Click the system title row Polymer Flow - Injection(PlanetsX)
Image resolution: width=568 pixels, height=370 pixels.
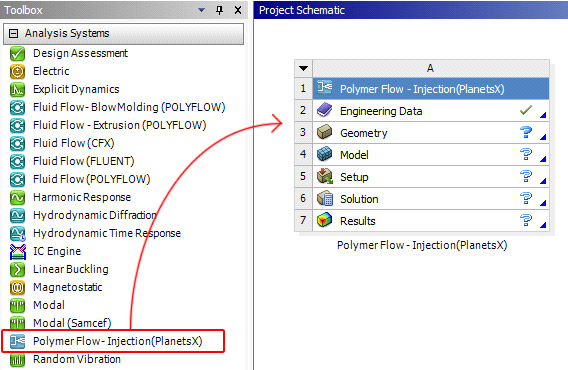pyautogui.click(x=431, y=88)
